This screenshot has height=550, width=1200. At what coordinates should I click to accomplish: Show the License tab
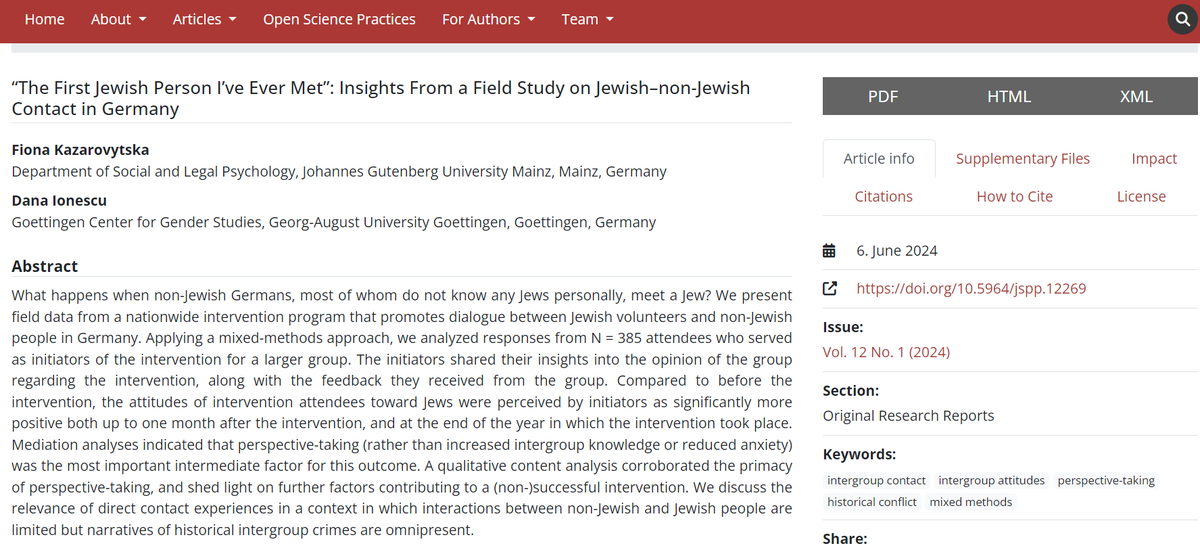click(x=1141, y=196)
